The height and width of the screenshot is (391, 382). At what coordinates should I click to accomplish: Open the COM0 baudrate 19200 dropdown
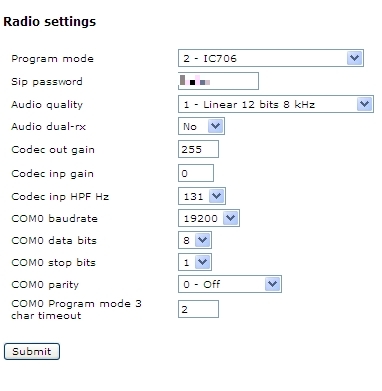209,218
